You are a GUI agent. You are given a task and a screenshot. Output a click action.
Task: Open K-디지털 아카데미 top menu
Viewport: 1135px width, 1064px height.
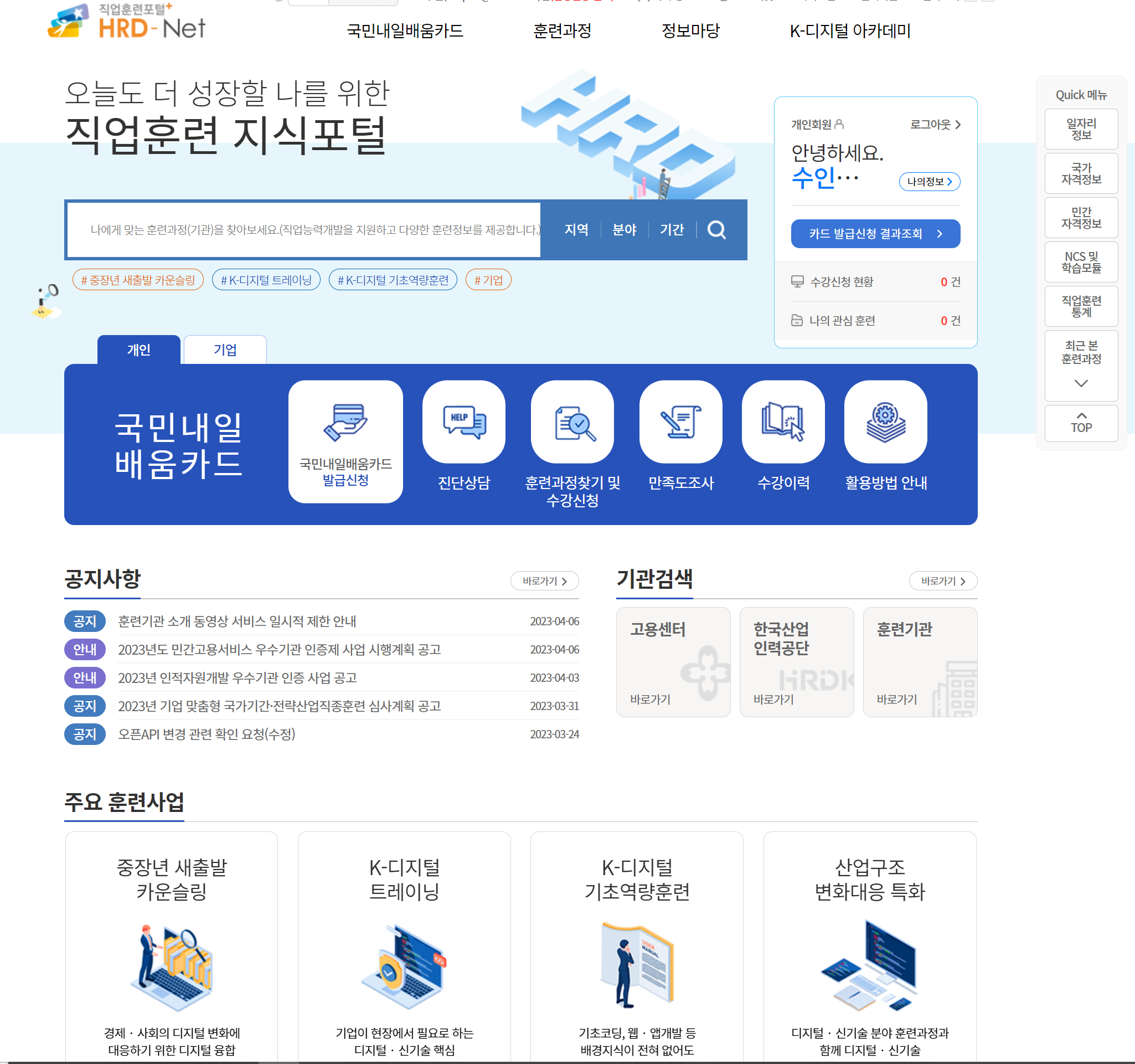[849, 30]
